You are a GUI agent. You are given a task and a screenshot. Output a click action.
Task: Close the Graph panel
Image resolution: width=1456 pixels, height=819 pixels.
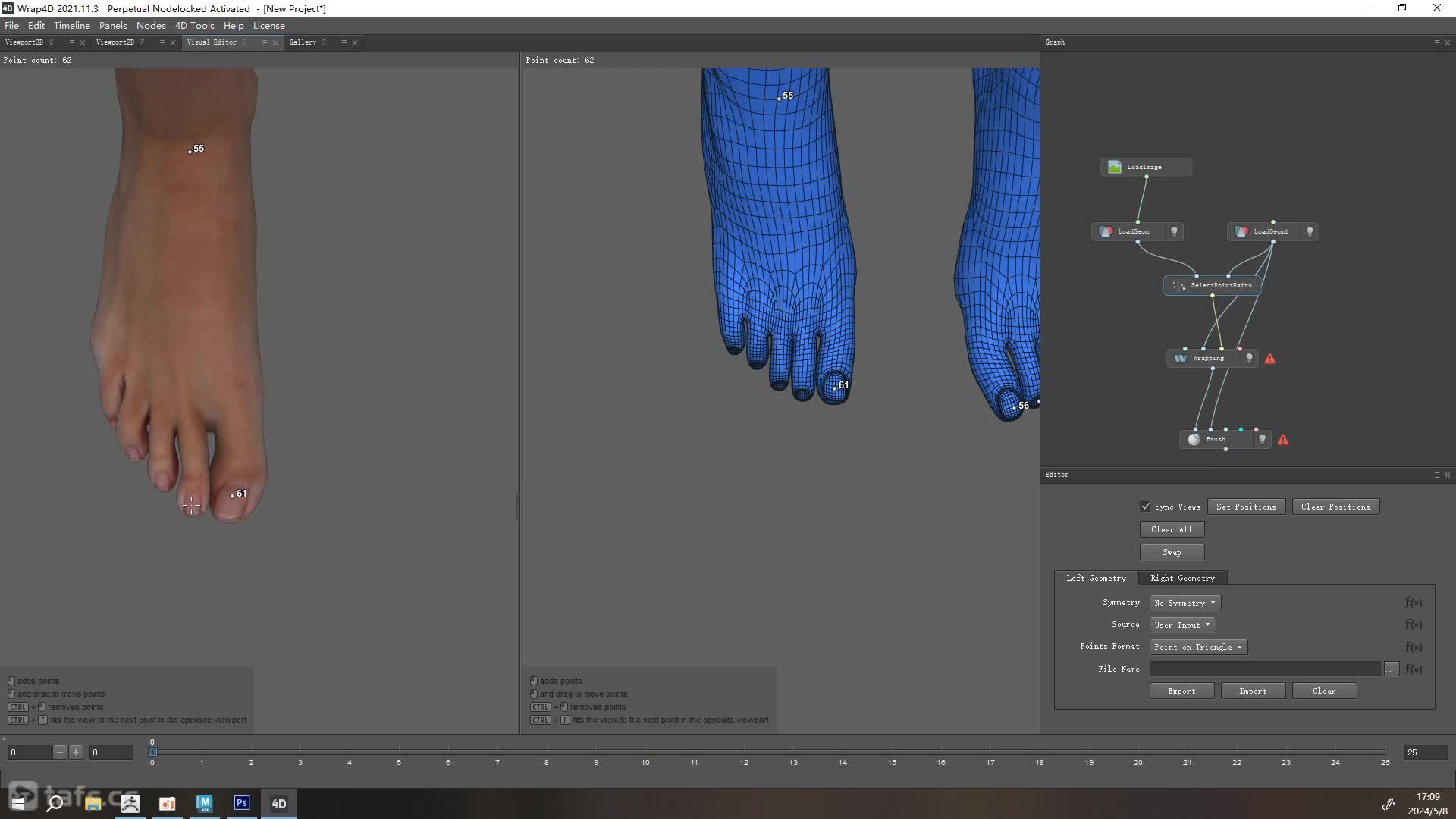1448,42
